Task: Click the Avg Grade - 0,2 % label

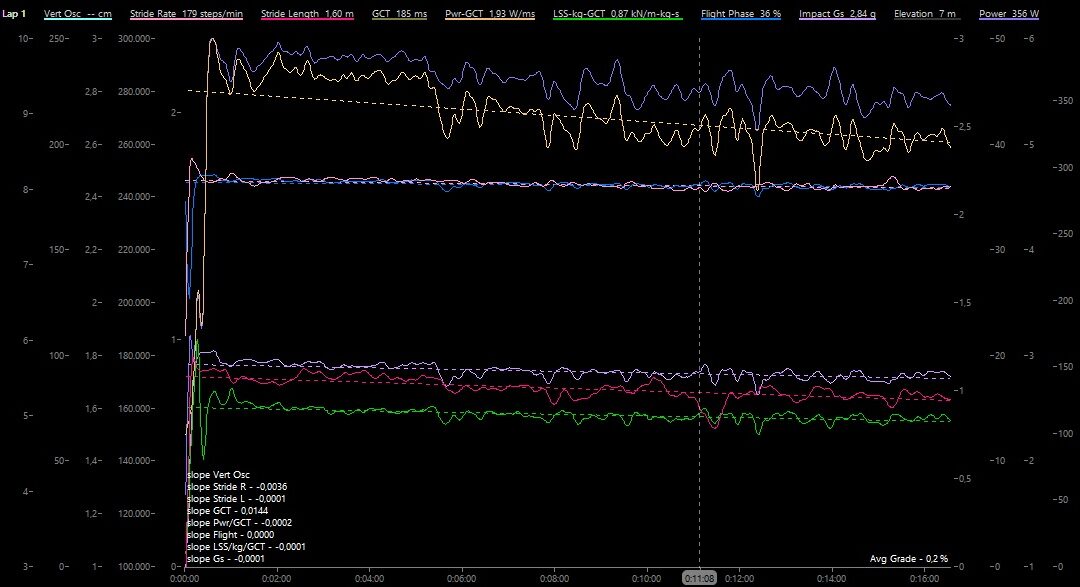Action: (908, 559)
